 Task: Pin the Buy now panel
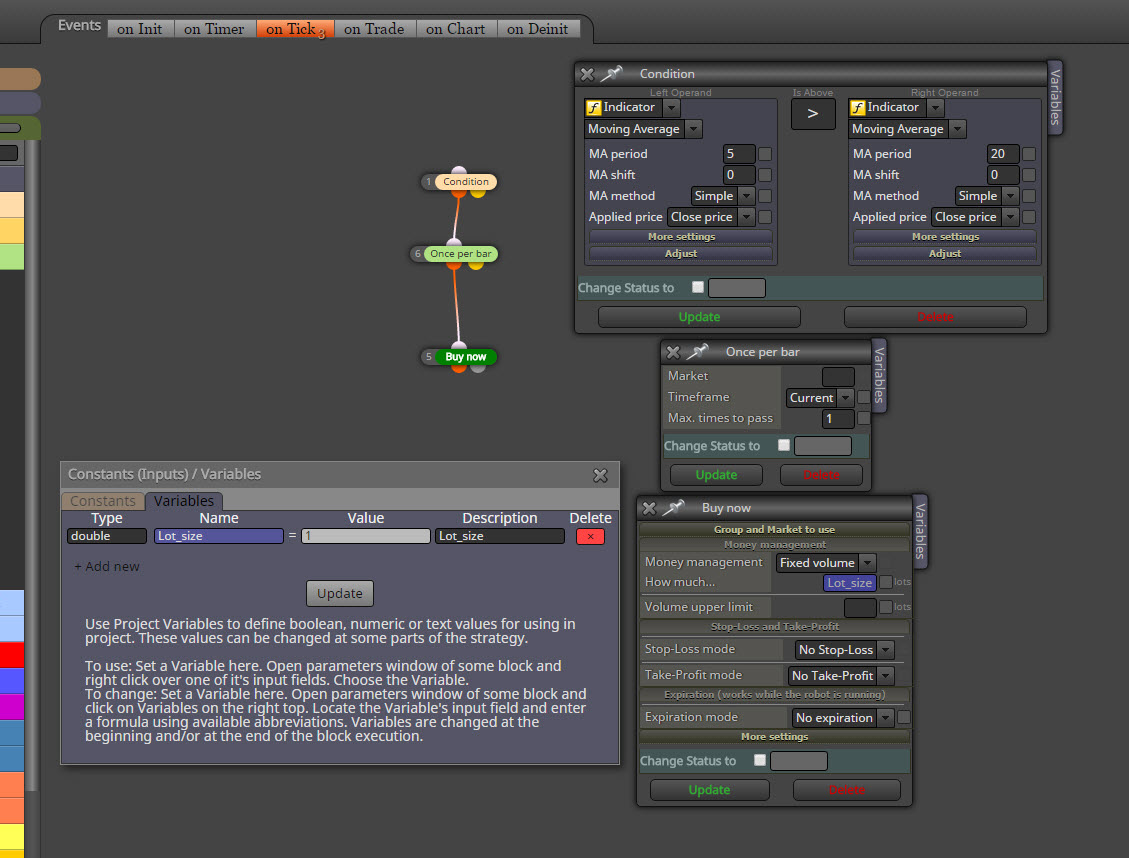(x=673, y=508)
